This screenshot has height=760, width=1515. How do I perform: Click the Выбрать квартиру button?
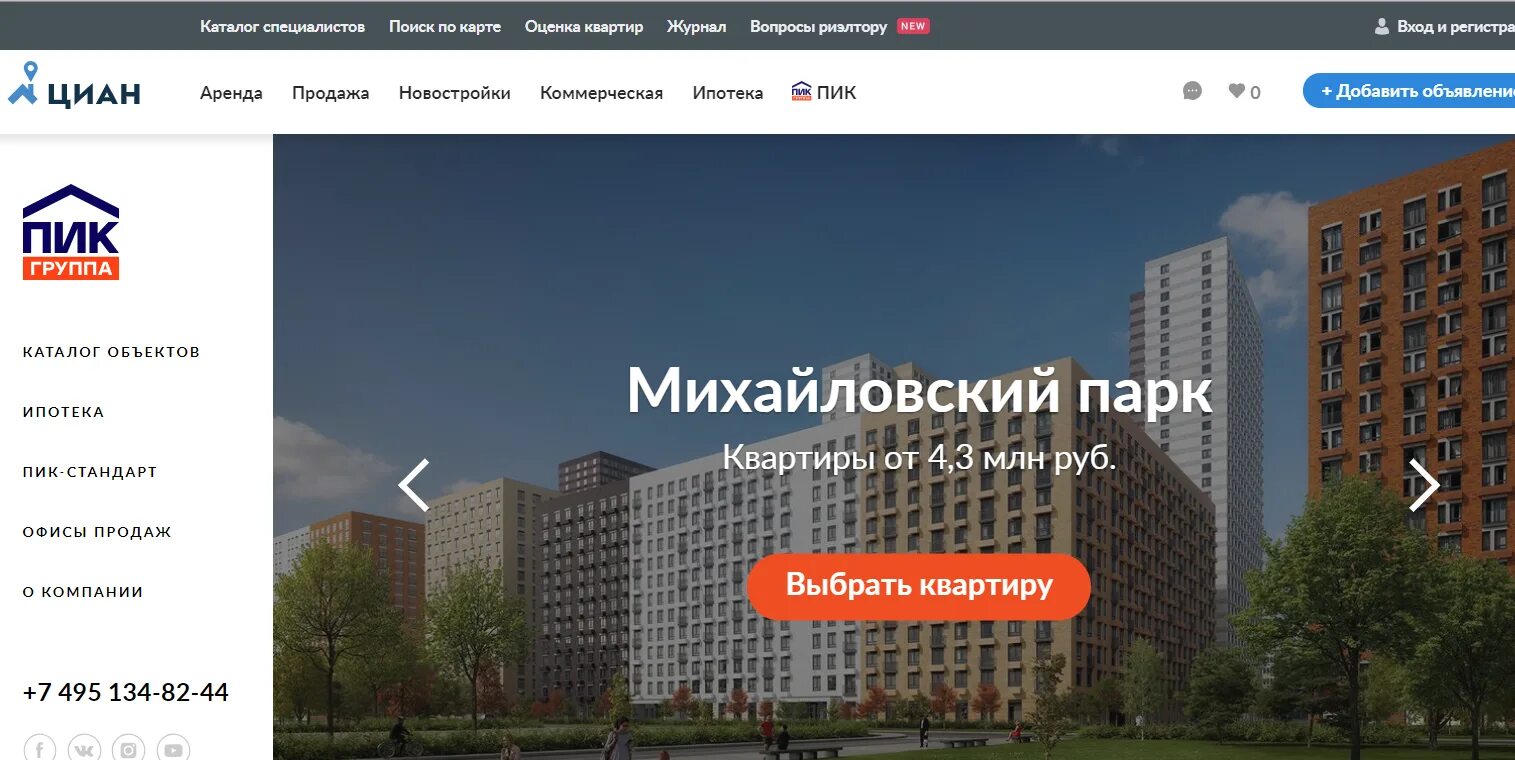[x=919, y=586]
